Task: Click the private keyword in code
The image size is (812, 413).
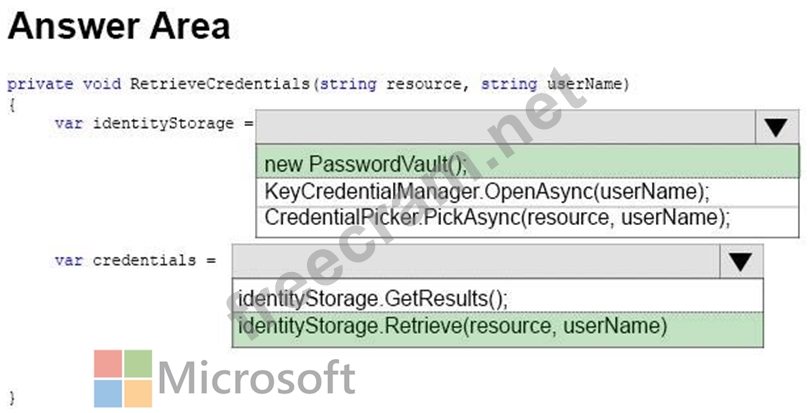Action: (x=40, y=84)
